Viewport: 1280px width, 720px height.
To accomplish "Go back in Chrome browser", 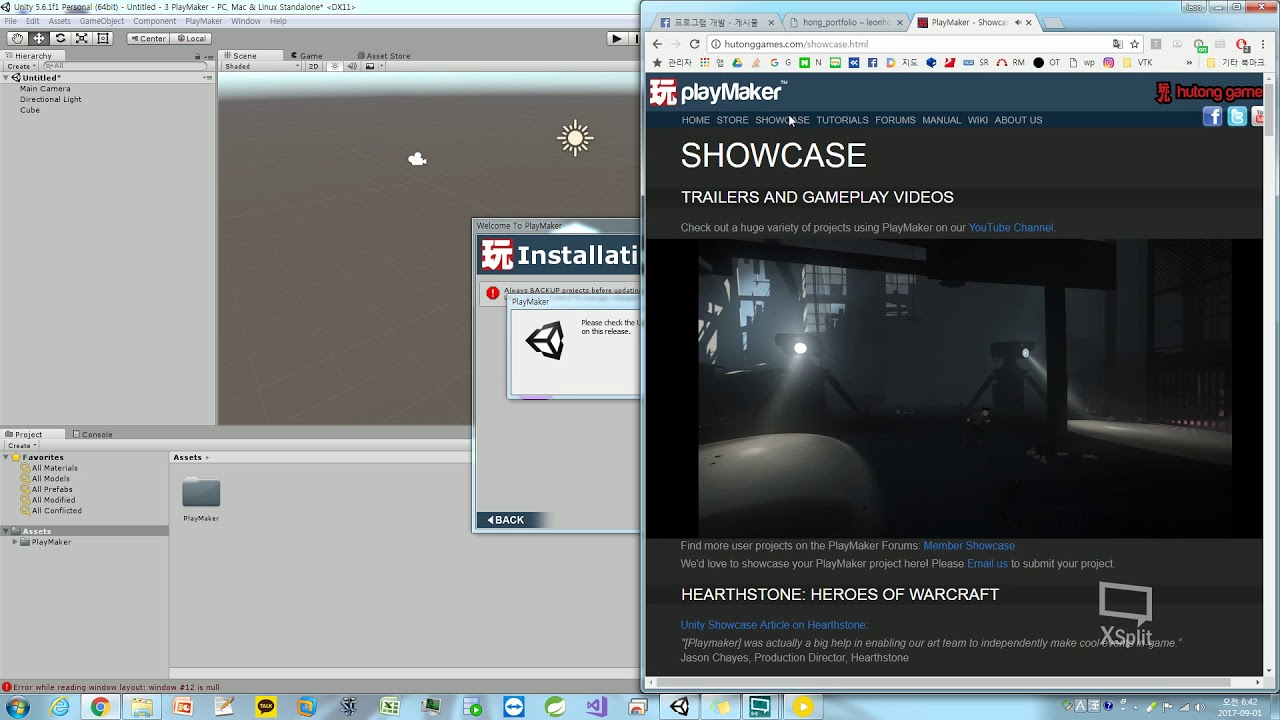I will pos(657,44).
